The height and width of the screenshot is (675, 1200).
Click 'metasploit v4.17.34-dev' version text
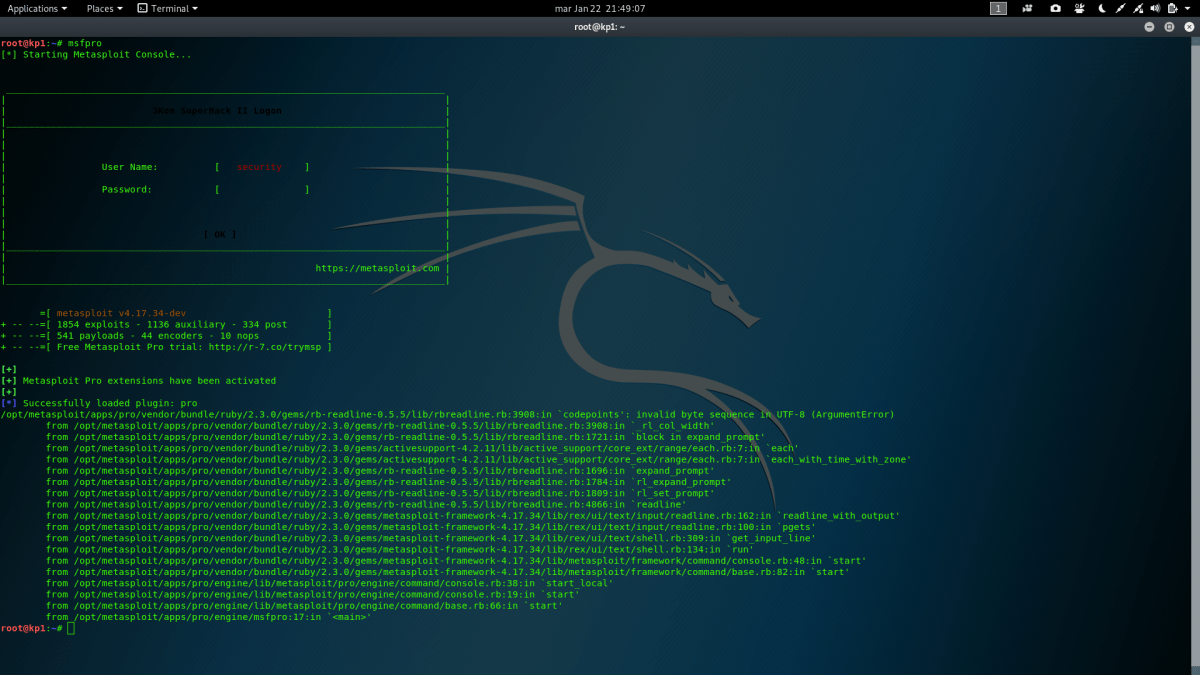click(121, 313)
